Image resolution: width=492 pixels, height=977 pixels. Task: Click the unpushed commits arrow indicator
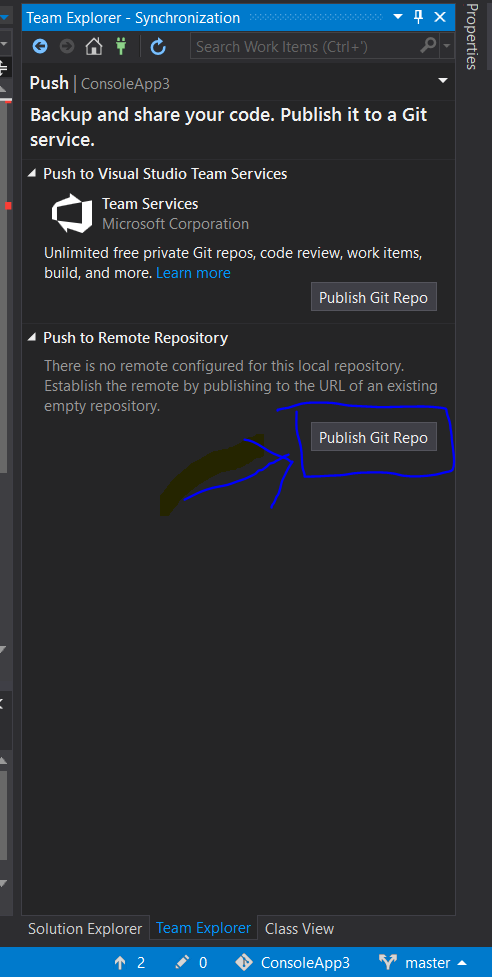pyautogui.click(x=130, y=963)
